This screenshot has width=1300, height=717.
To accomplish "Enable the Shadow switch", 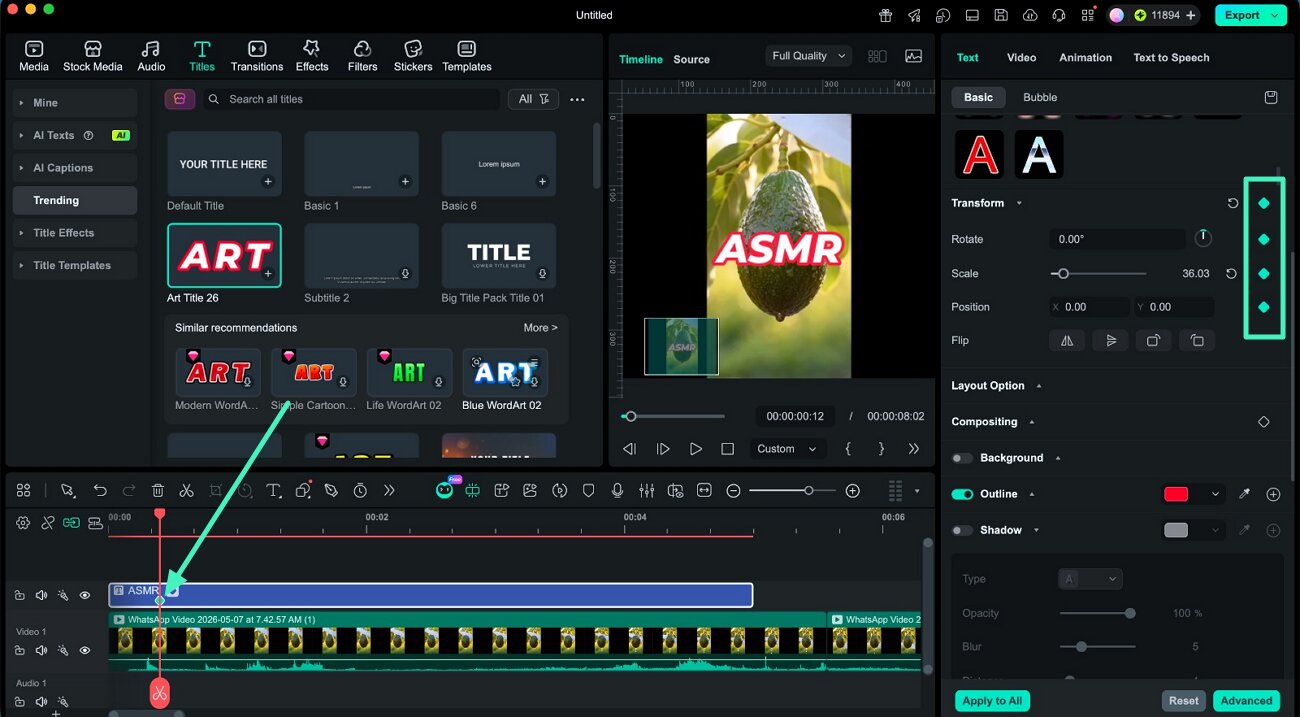I will pyautogui.click(x=962, y=530).
